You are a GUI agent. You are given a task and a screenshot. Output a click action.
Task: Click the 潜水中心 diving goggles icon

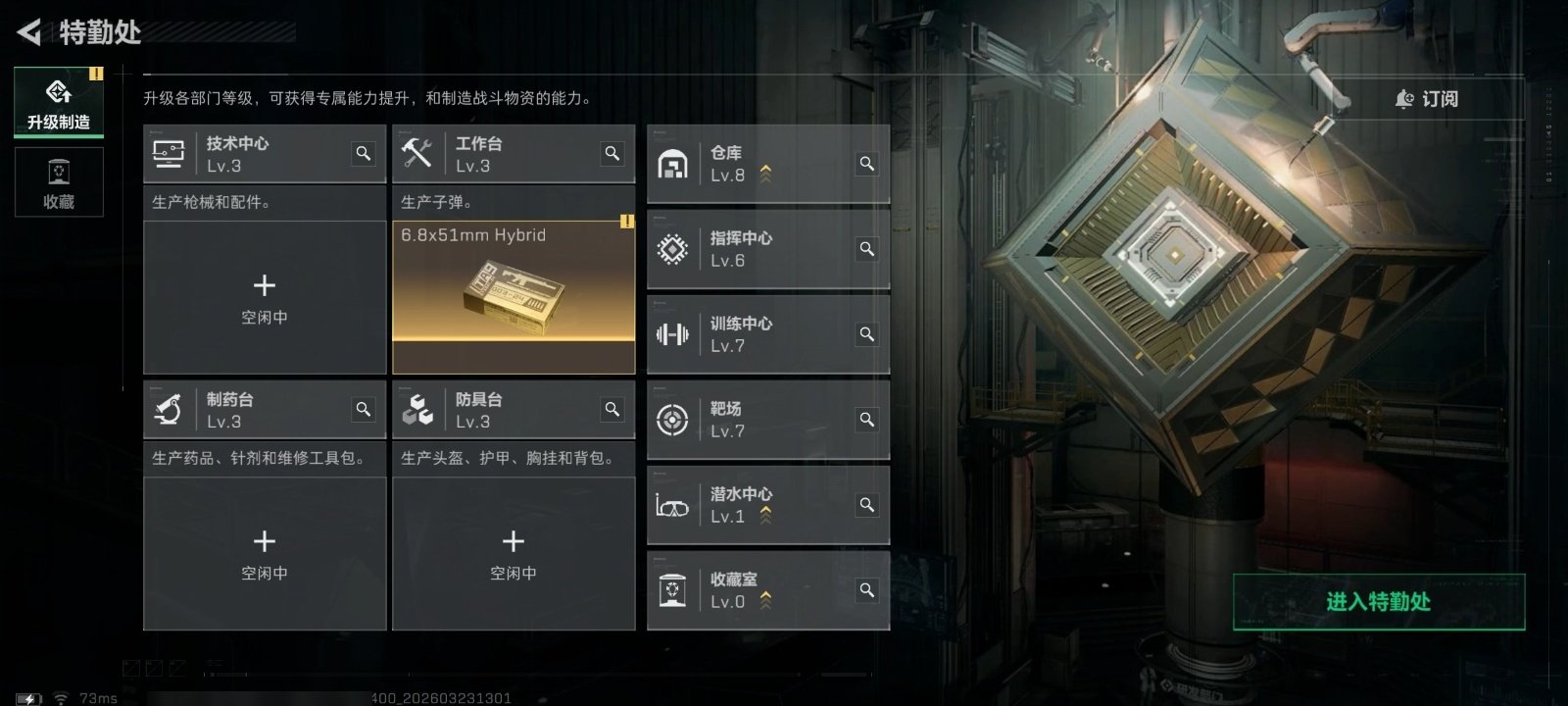pos(672,505)
